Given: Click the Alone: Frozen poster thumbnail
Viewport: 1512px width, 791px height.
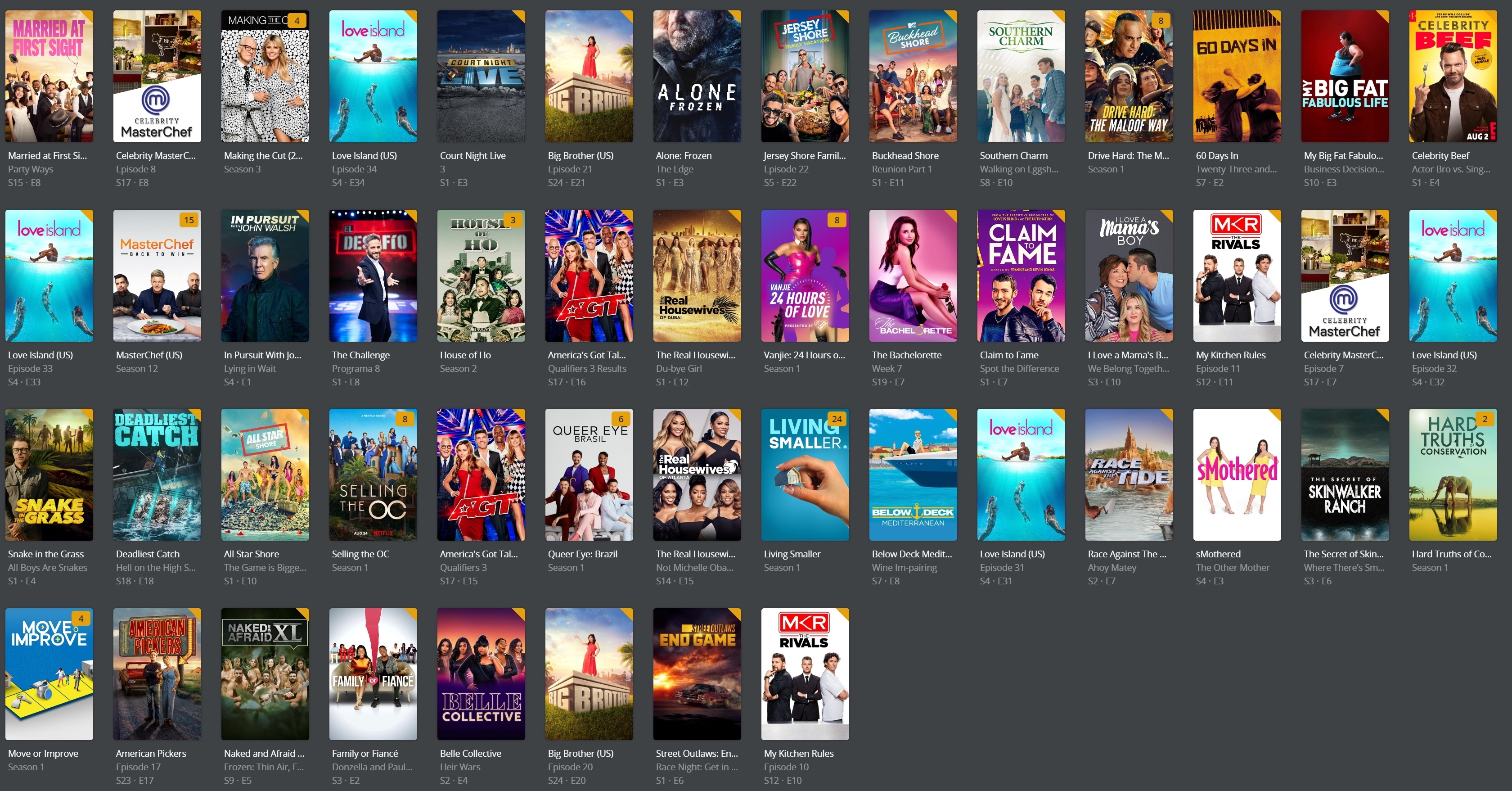Looking at the screenshot, I should pyautogui.click(x=697, y=77).
